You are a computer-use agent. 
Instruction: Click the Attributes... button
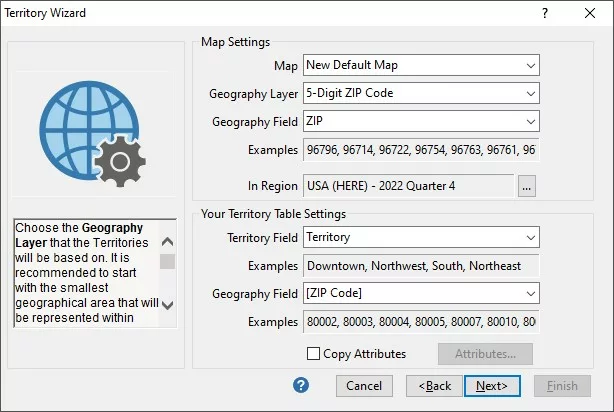tap(485, 354)
